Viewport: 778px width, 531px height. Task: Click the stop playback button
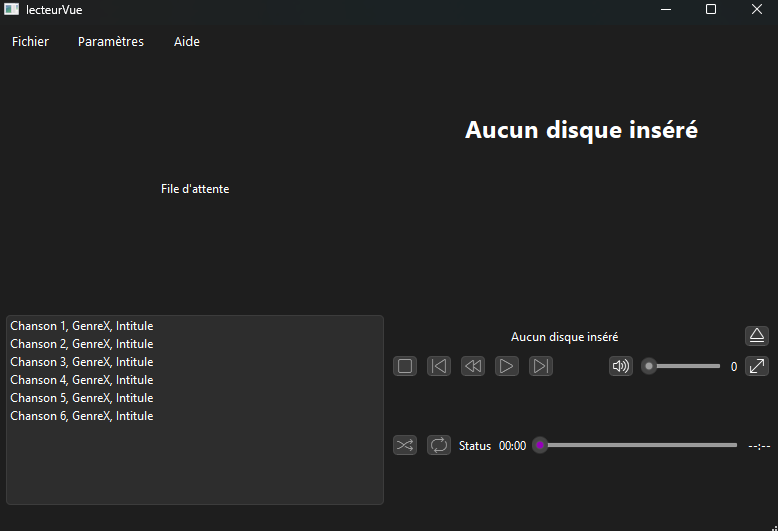tap(405, 366)
